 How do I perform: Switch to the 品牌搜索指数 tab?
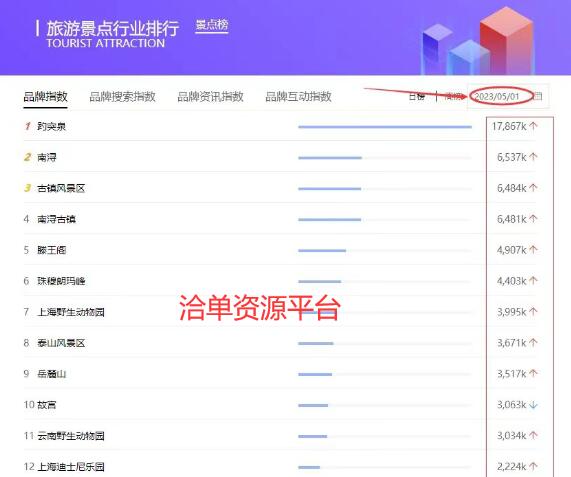click(x=122, y=96)
